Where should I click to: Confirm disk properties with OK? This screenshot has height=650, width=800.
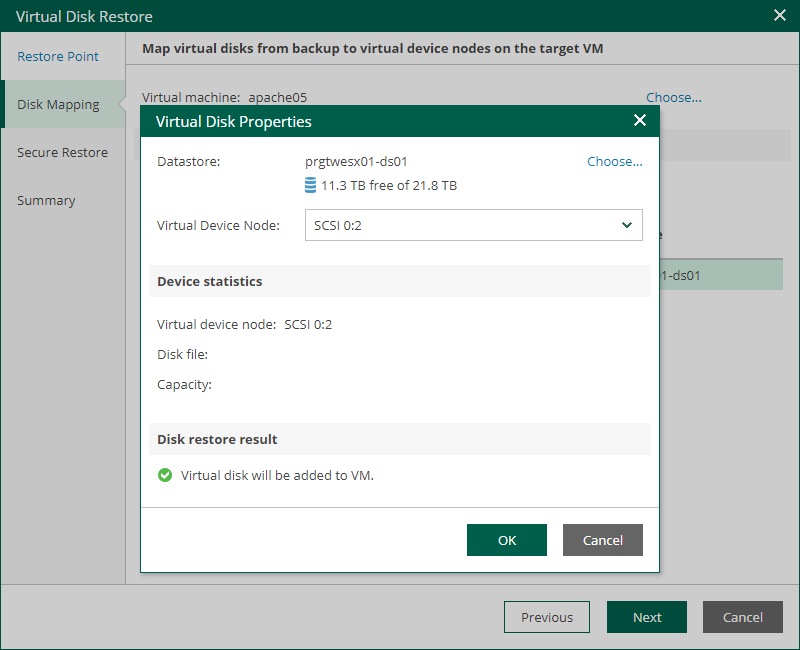click(x=506, y=540)
